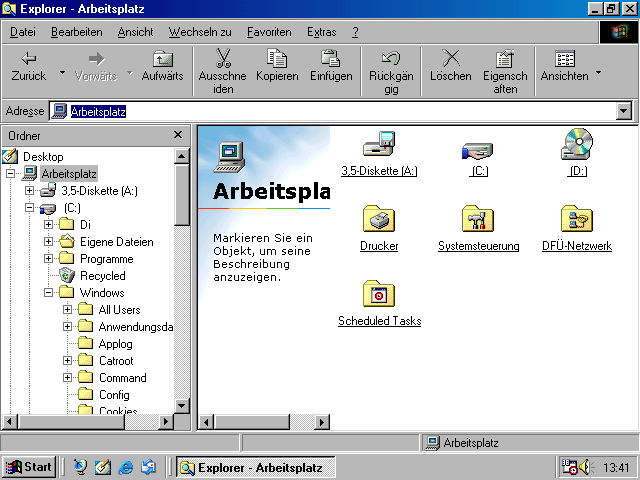640x480 pixels.
Task: Click the Löschen toolbar icon
Action: coord(451,58)
